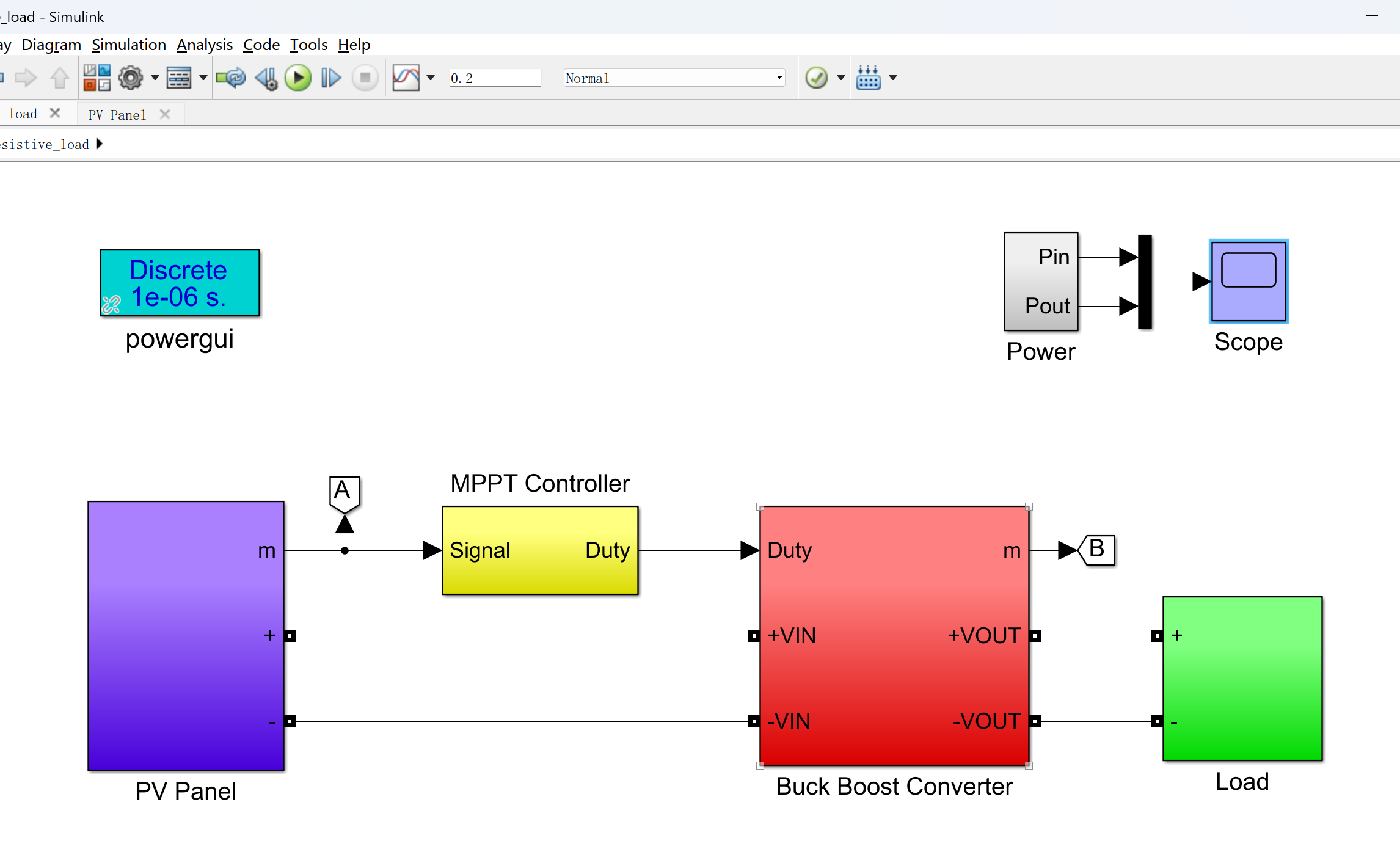The height and width of the screenshot is (860, 1400).
Task: Expand the Model Advisor dropdown arrow
Action: 841,78
